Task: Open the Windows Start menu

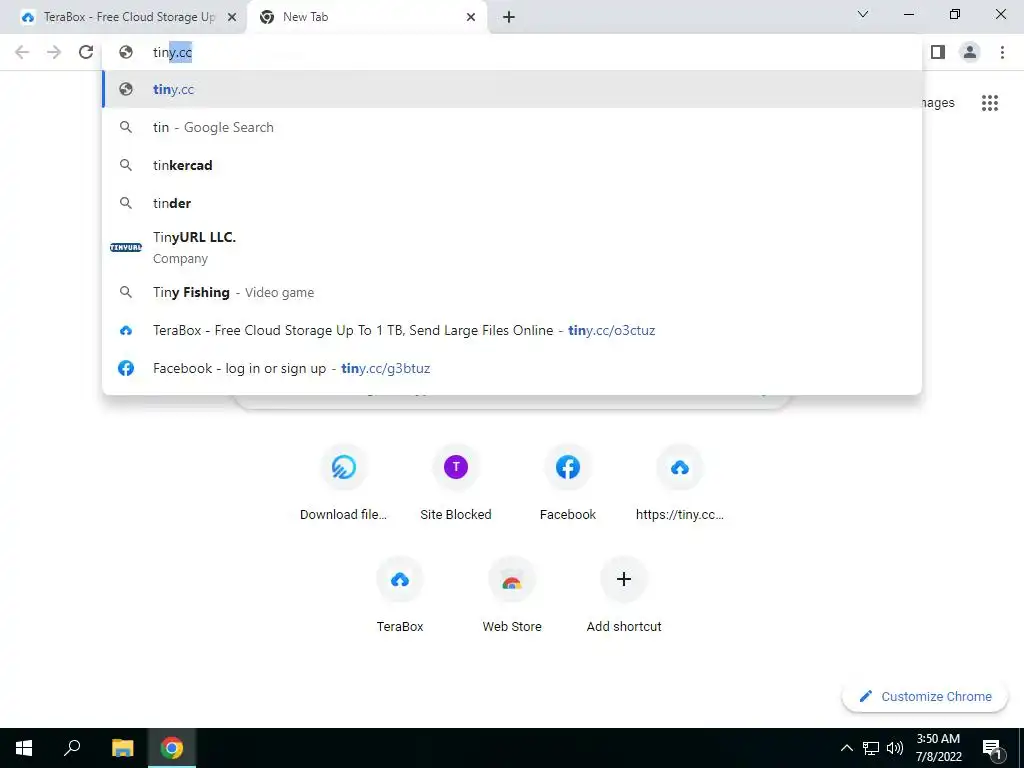Action: coord(24,748)
